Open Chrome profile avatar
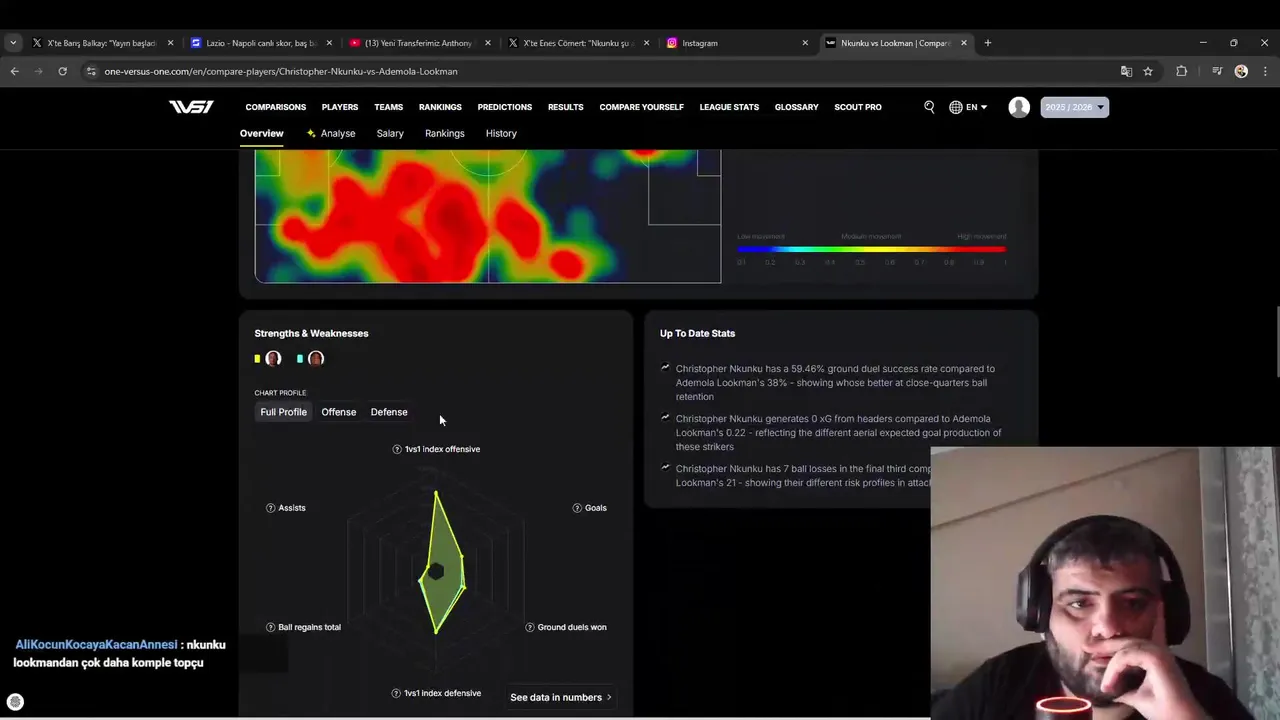The height and width of the screenshot is (720, 1280). (1241, 71)
